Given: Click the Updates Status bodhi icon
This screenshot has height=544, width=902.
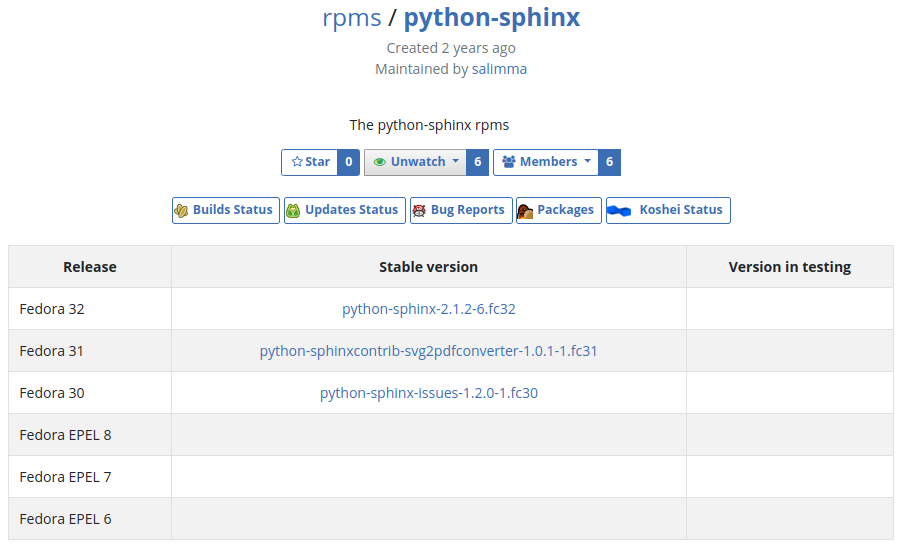Looking at the screenshot, I should (293, 211).
